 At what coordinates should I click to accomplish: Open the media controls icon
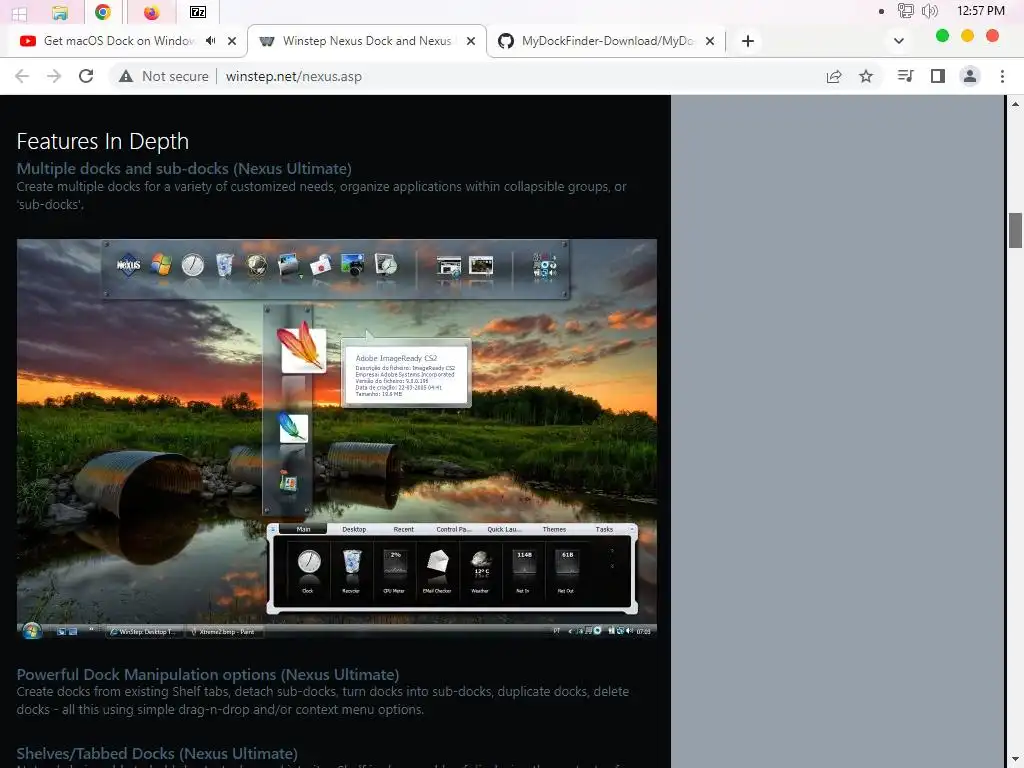[905, 76]
